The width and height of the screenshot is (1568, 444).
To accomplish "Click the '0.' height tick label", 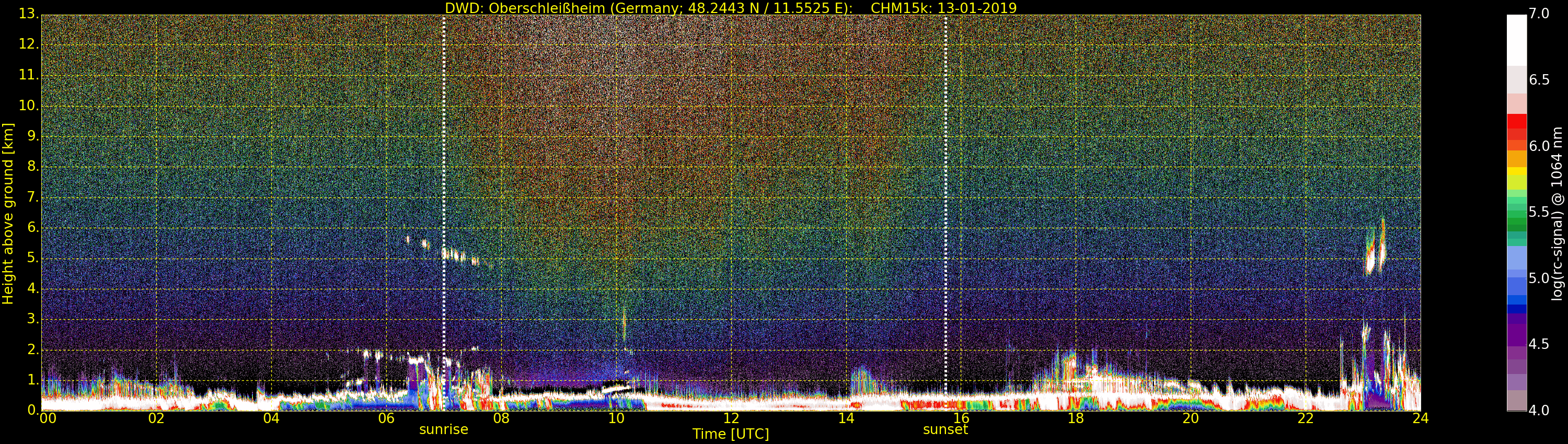I will (x=32, y=410).
